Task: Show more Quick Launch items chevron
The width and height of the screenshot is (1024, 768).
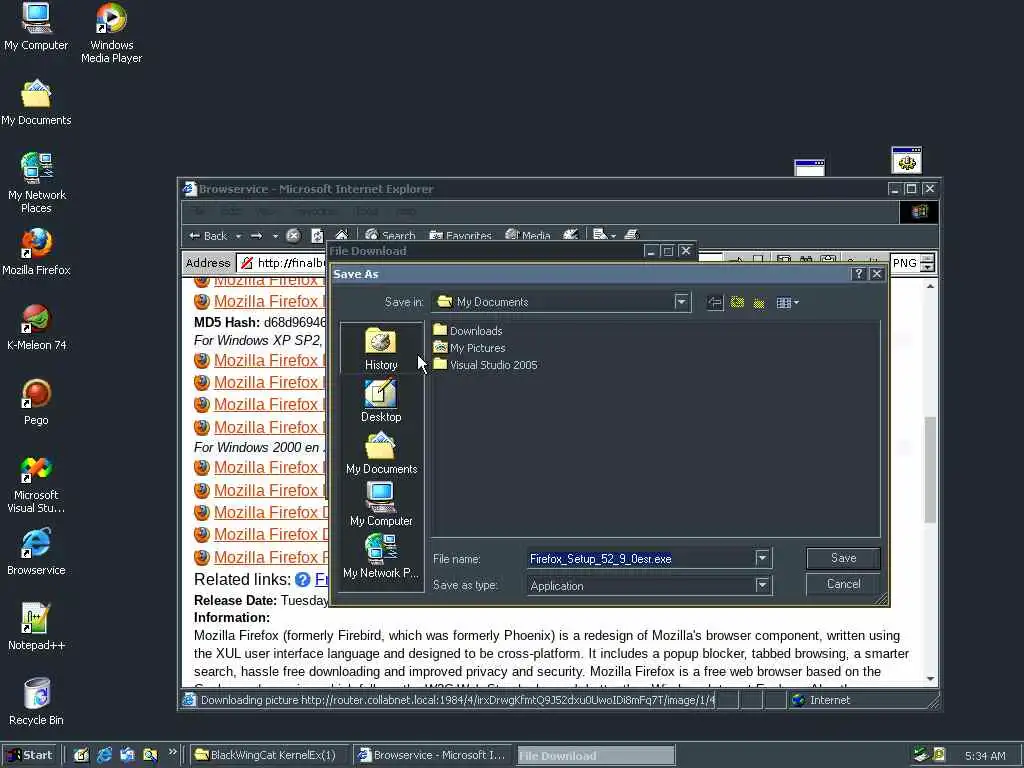Action: (172, 752)
